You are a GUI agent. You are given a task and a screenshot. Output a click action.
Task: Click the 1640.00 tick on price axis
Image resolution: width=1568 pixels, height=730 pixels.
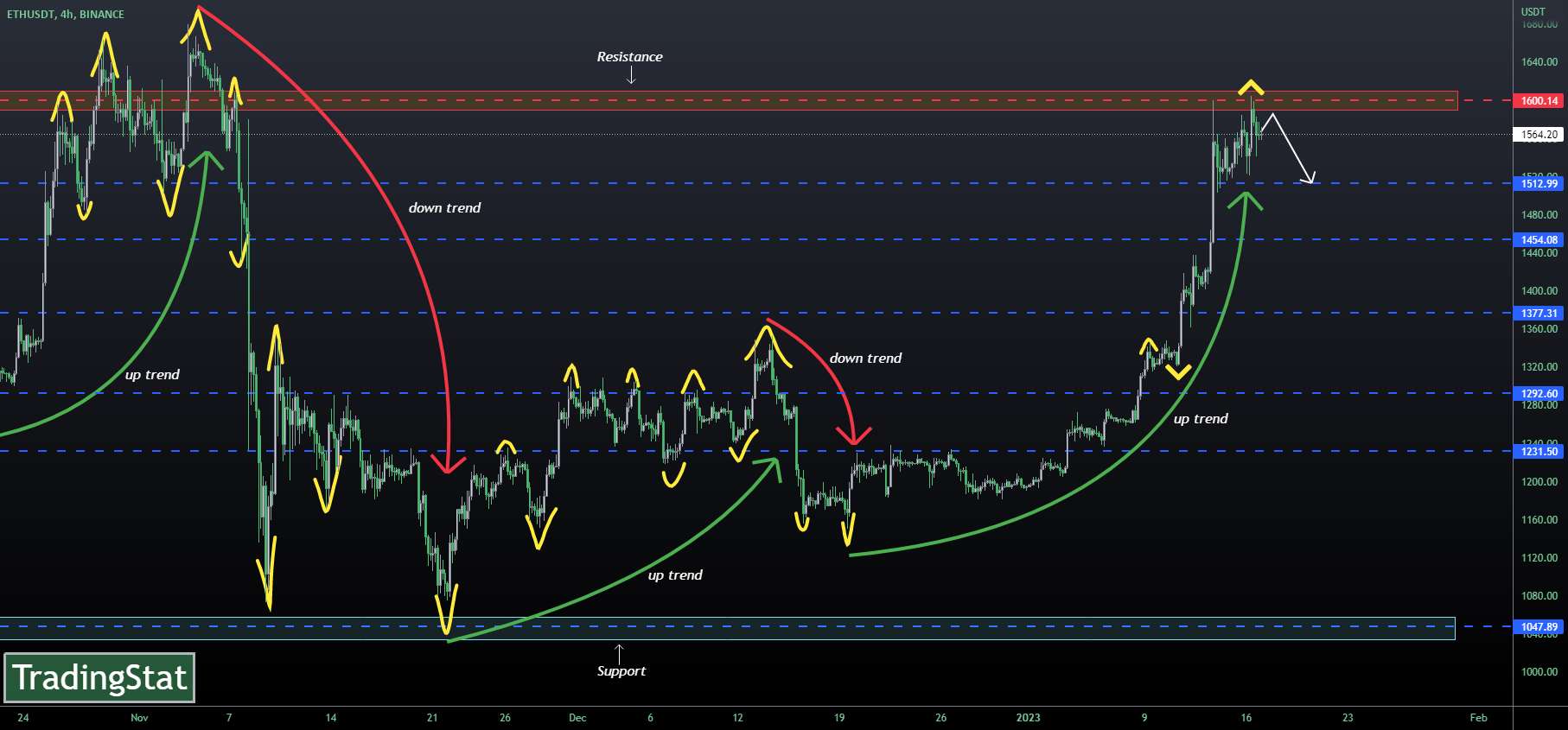tap(1539, 62)
